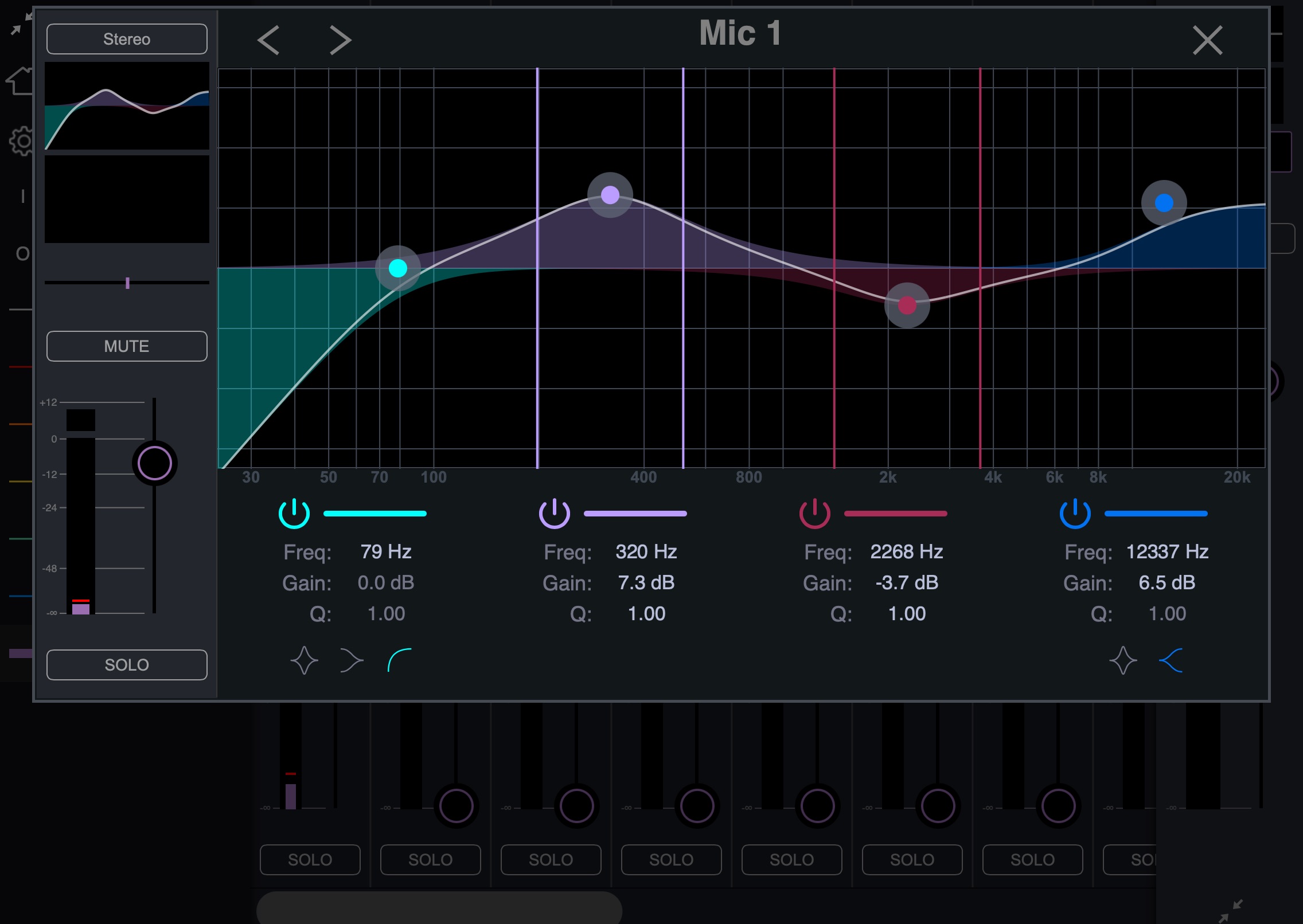
Task: Click band 1 Q value 1.00
Action: [386, 613]
